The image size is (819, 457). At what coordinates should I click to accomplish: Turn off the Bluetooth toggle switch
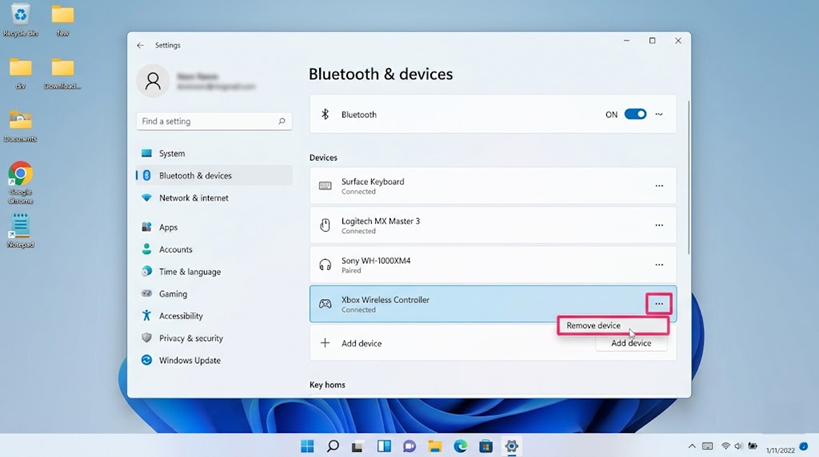click(x=635, y=114)
